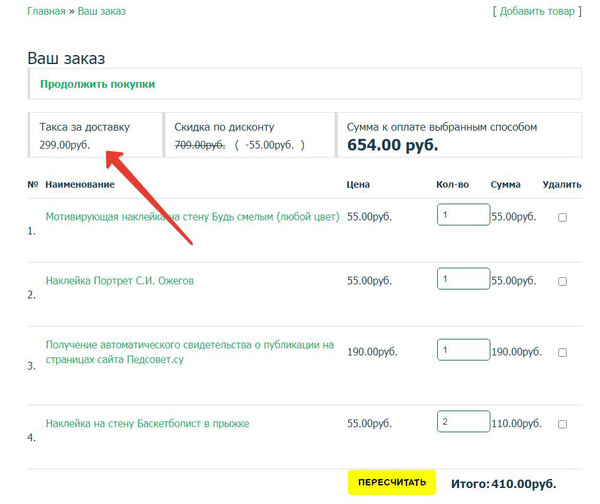
Task: Click quantity field for Будь смелым sticker
Action: pos(462,216)
